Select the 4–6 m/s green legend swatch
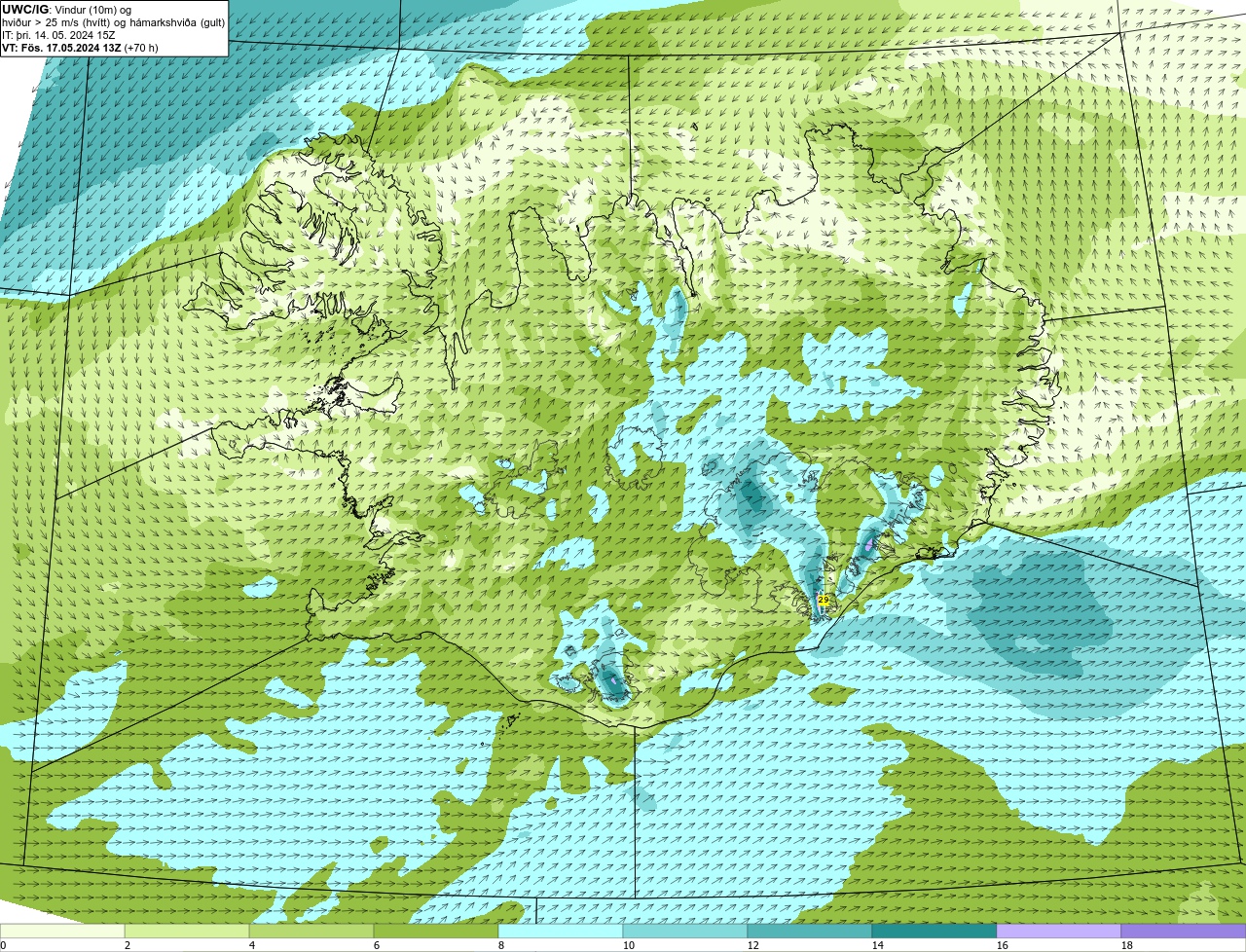The height and width of the screenshot is (952, 1246). coord(311,931)
